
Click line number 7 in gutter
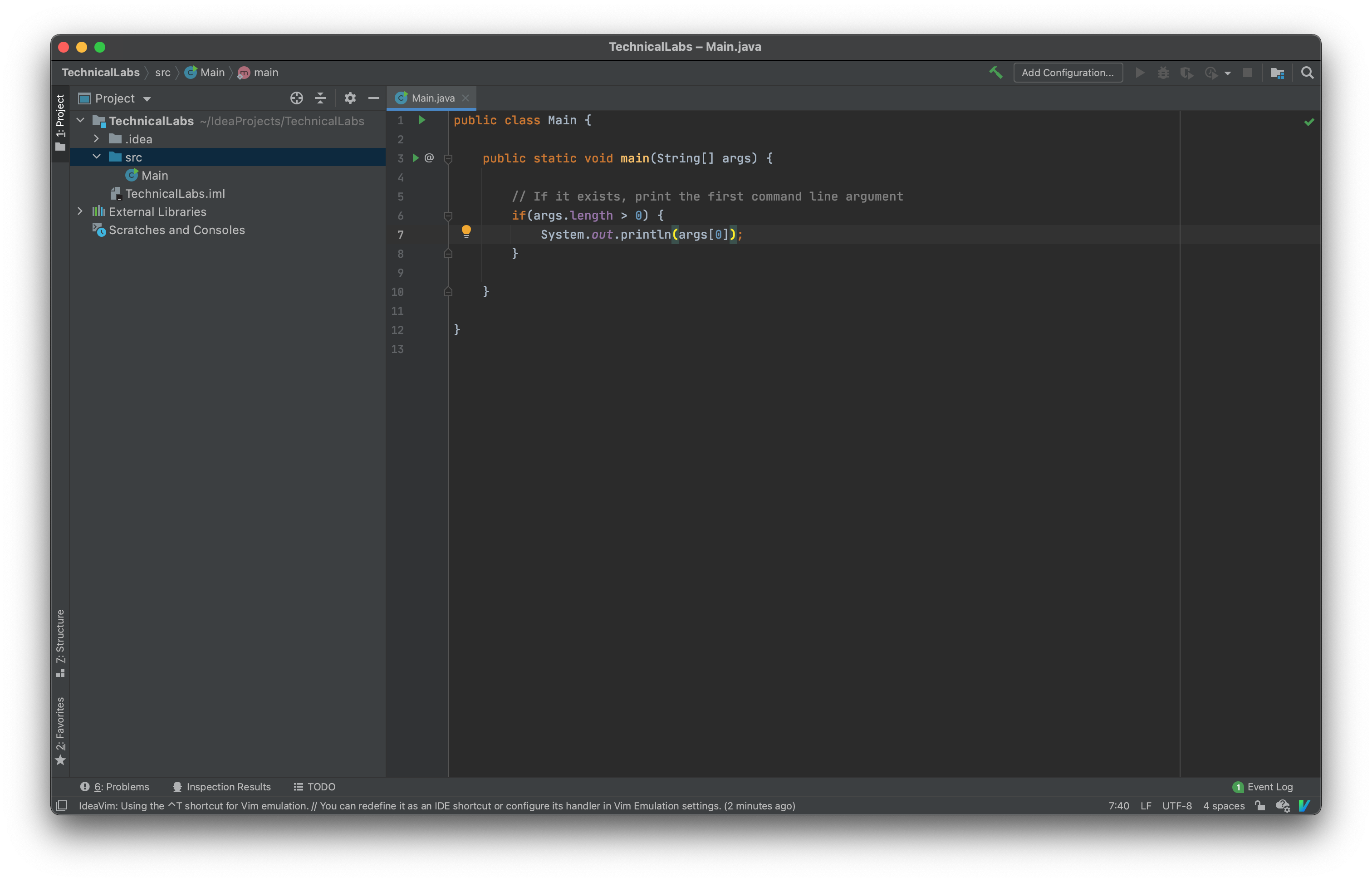point(400,234)
